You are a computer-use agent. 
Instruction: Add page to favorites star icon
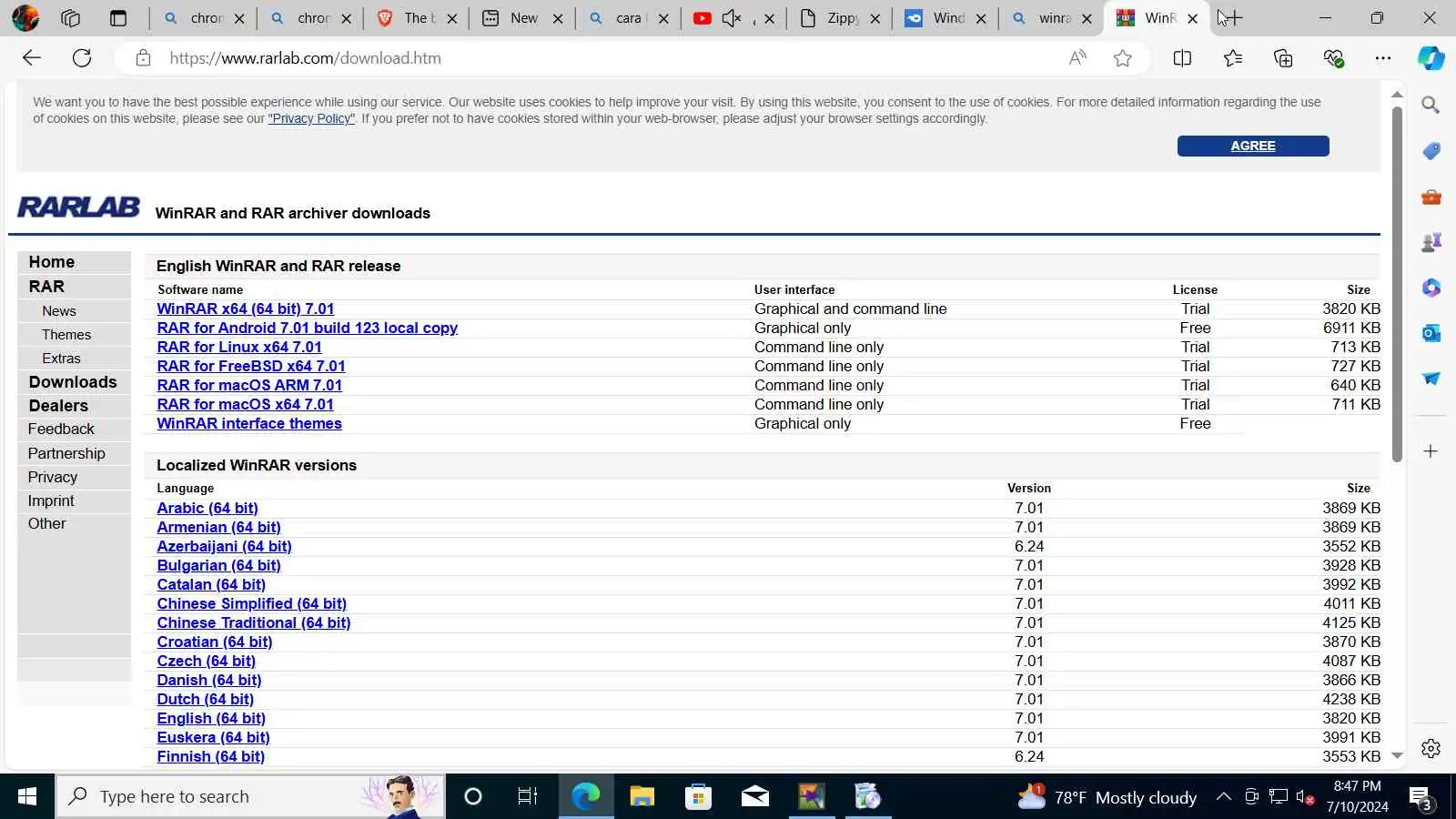1123,58
